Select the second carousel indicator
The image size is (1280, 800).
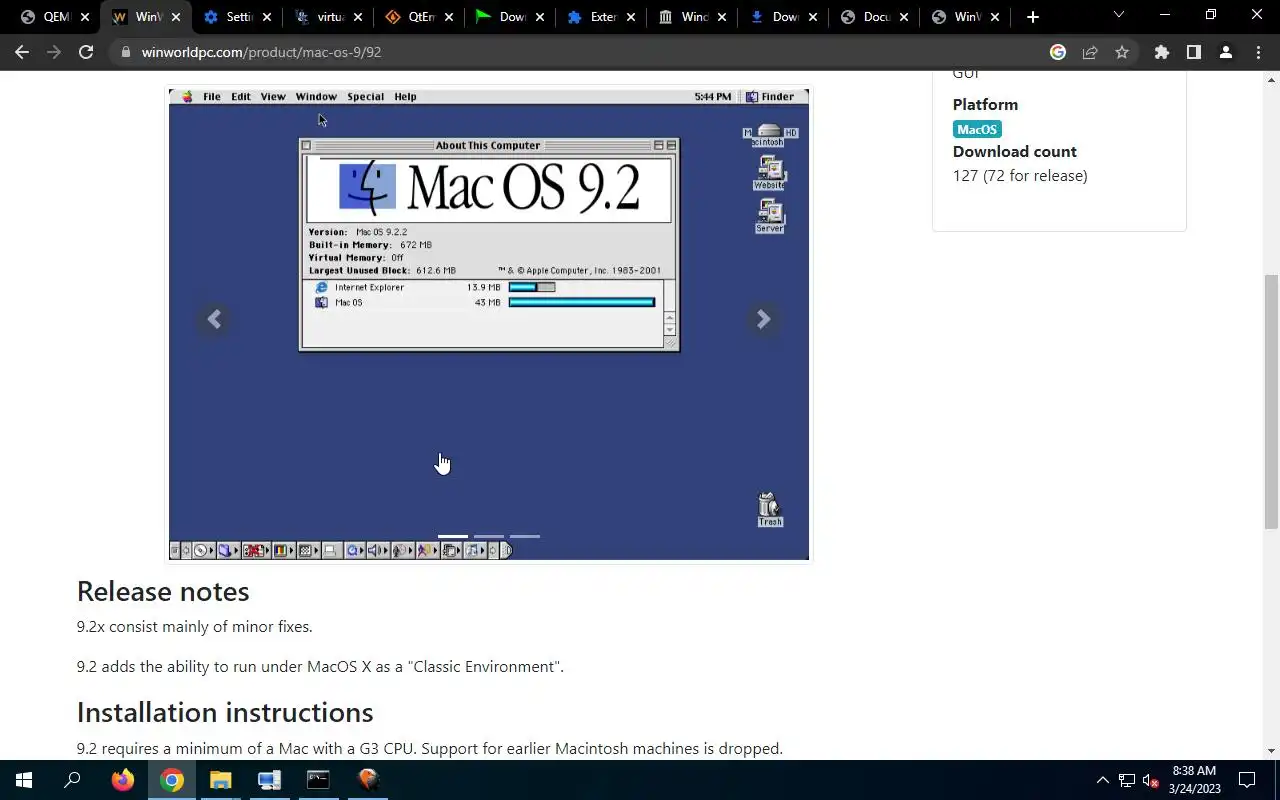[x=489, y=536]
